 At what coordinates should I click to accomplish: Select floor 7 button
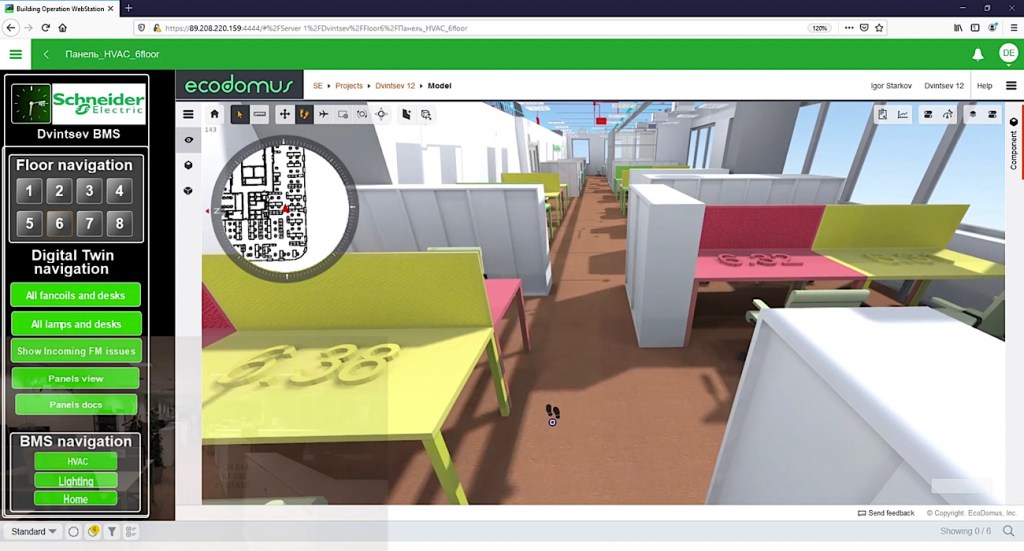[89, 224]
